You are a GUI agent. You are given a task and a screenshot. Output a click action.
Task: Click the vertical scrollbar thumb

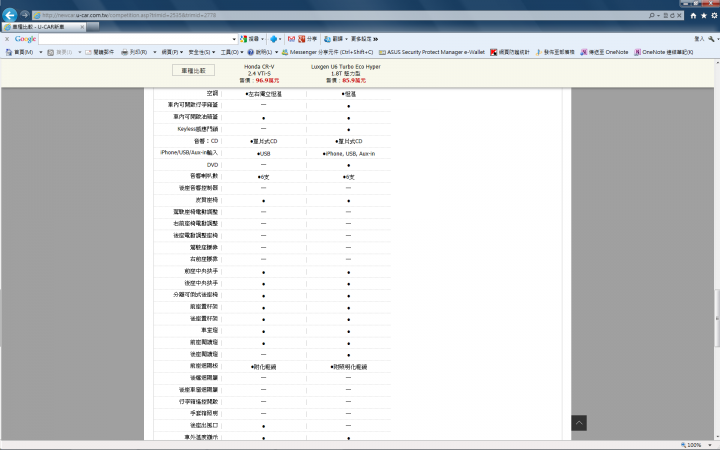pyautogui.click(x=717, y=318)
